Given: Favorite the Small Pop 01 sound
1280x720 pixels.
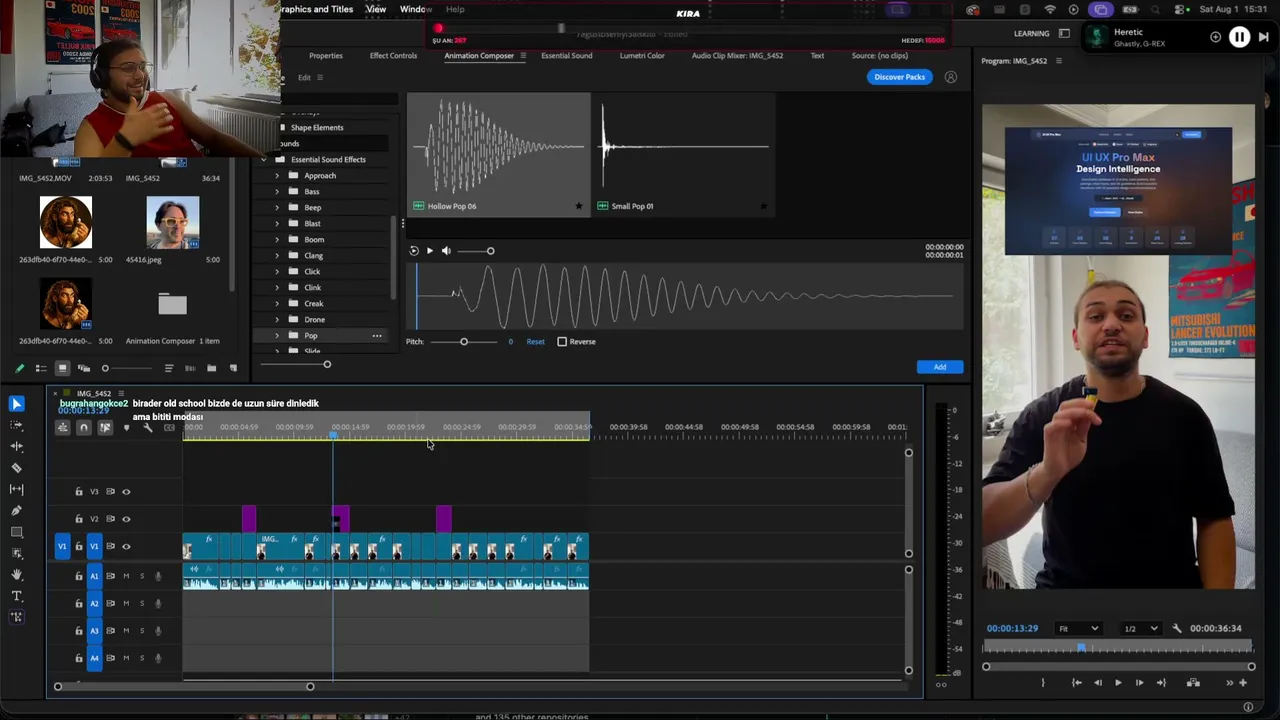Looking at the screenshot, I should [763, 206].
